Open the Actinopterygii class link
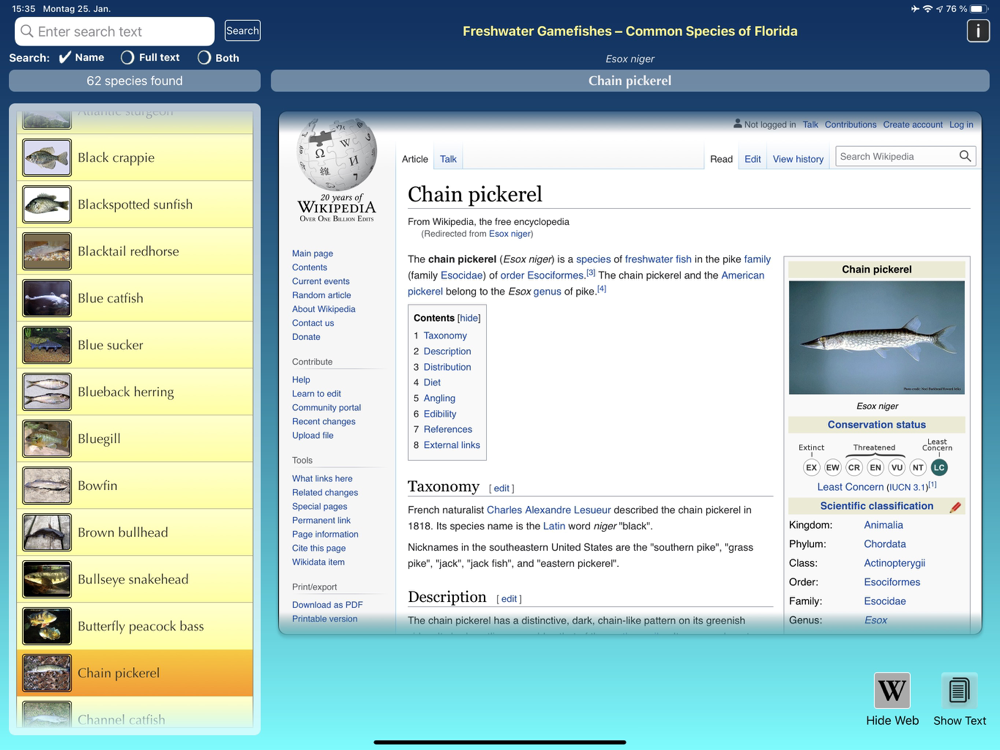1000x750 pixels. (x=894, y=563)
